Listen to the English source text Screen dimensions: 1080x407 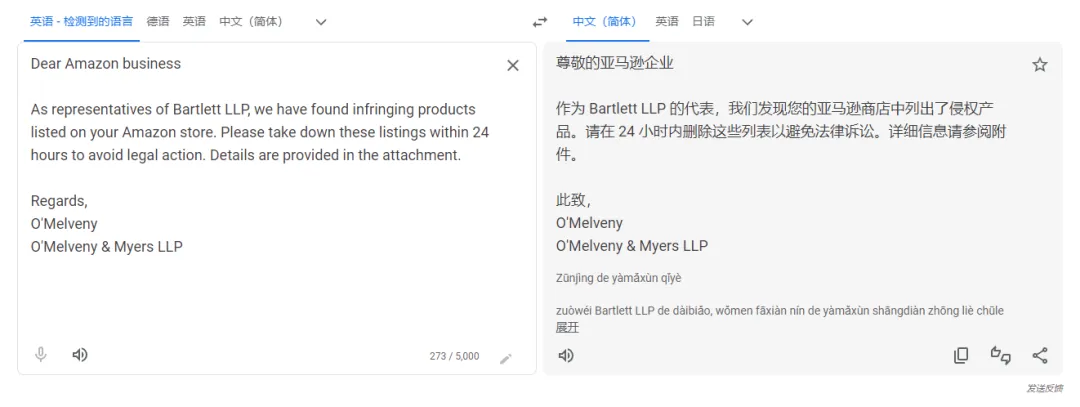(80, 355)
